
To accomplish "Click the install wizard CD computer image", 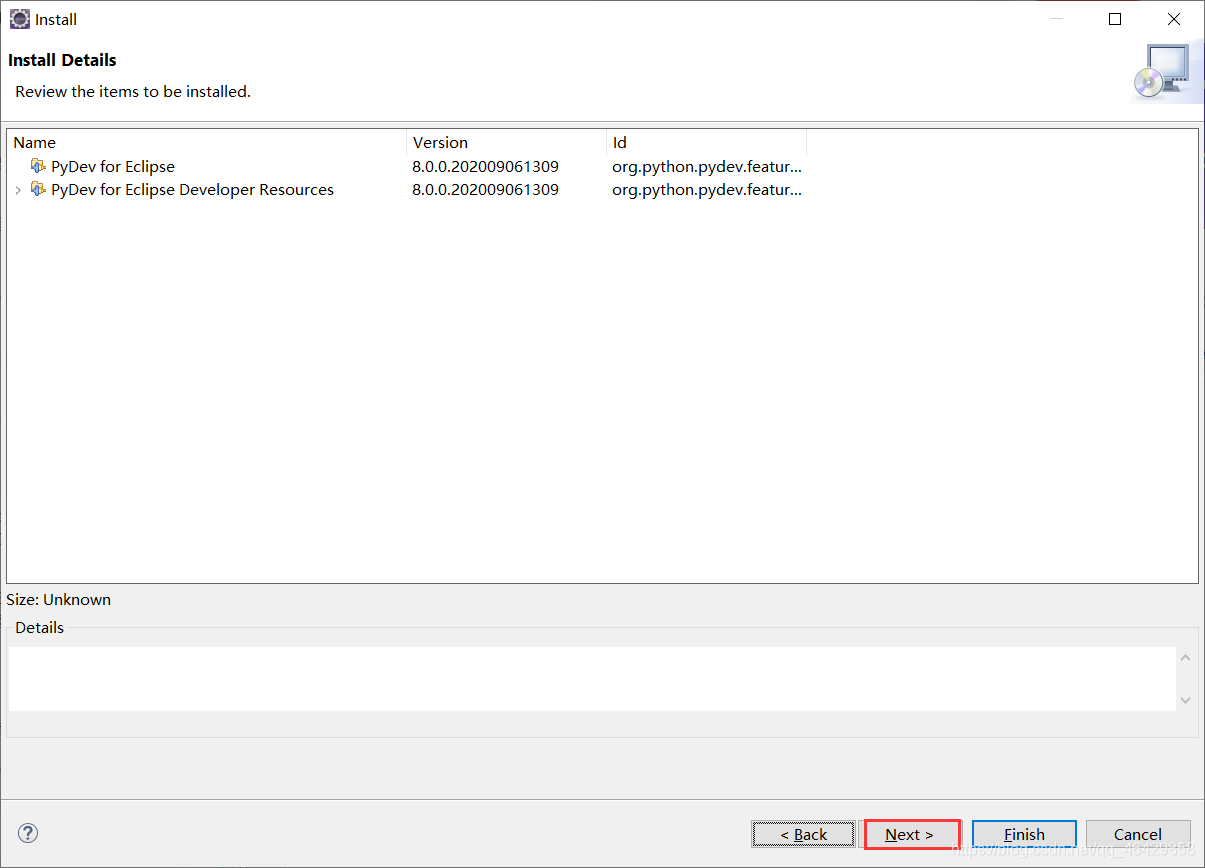I will click(1161, 72).
